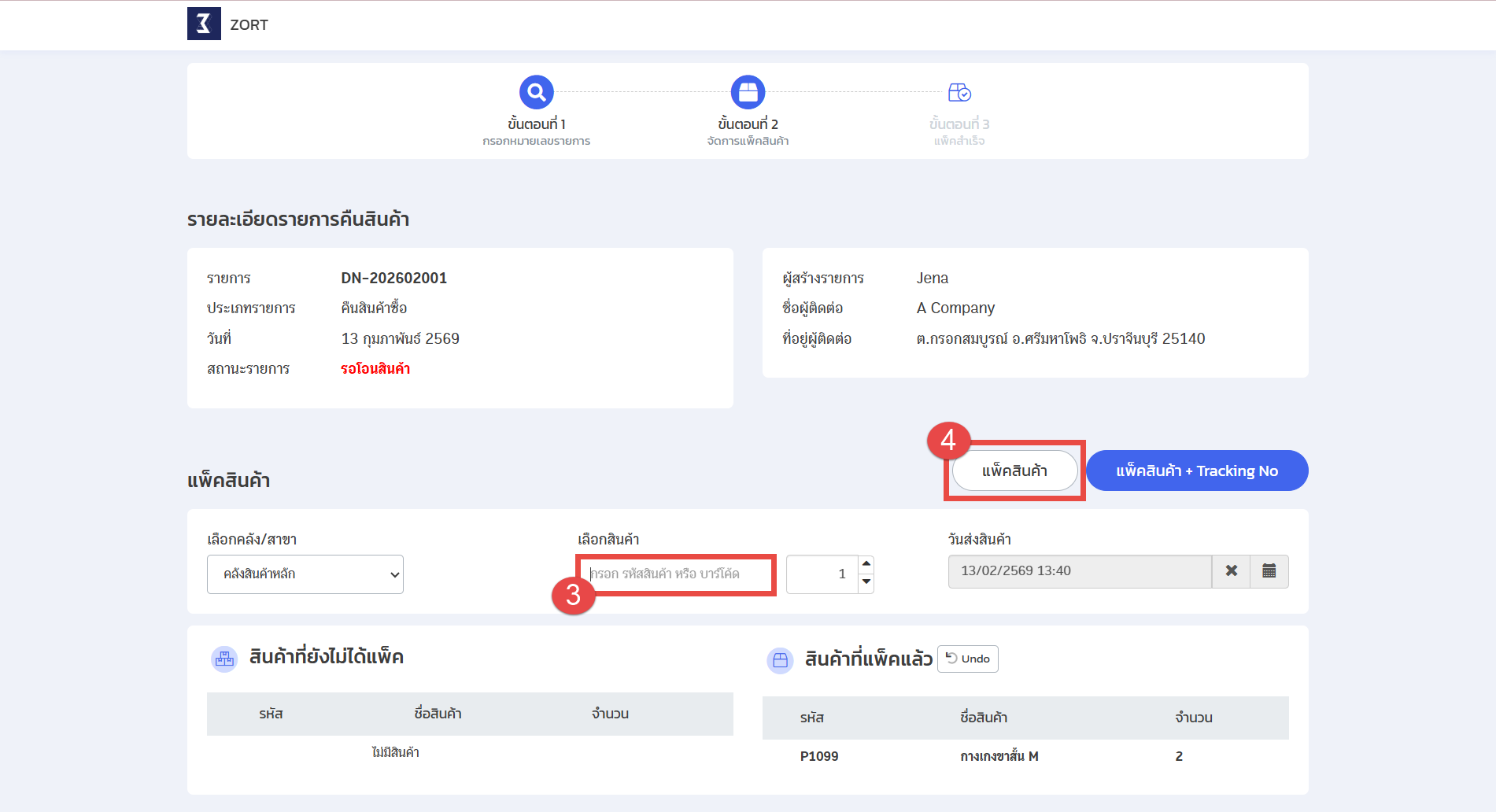Click the ZORT logo icon
1496x812 pixels.
pos(204,24)
